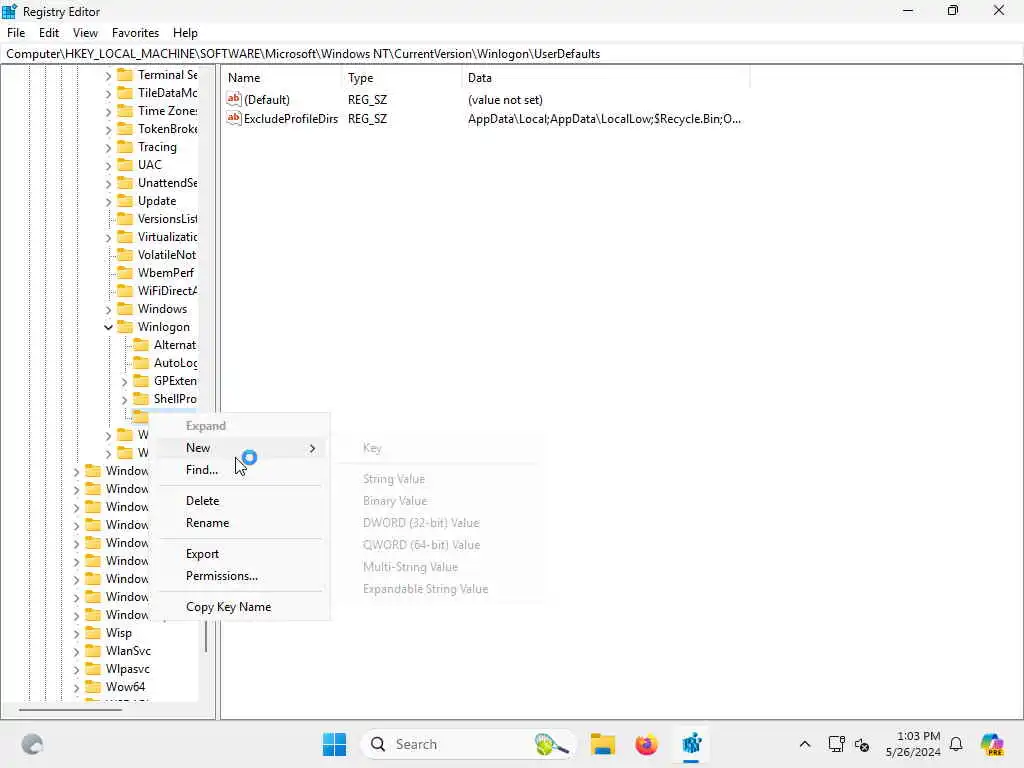Click the Data column header
Screen dimensions: 1024x768
(x=605, y=78)
